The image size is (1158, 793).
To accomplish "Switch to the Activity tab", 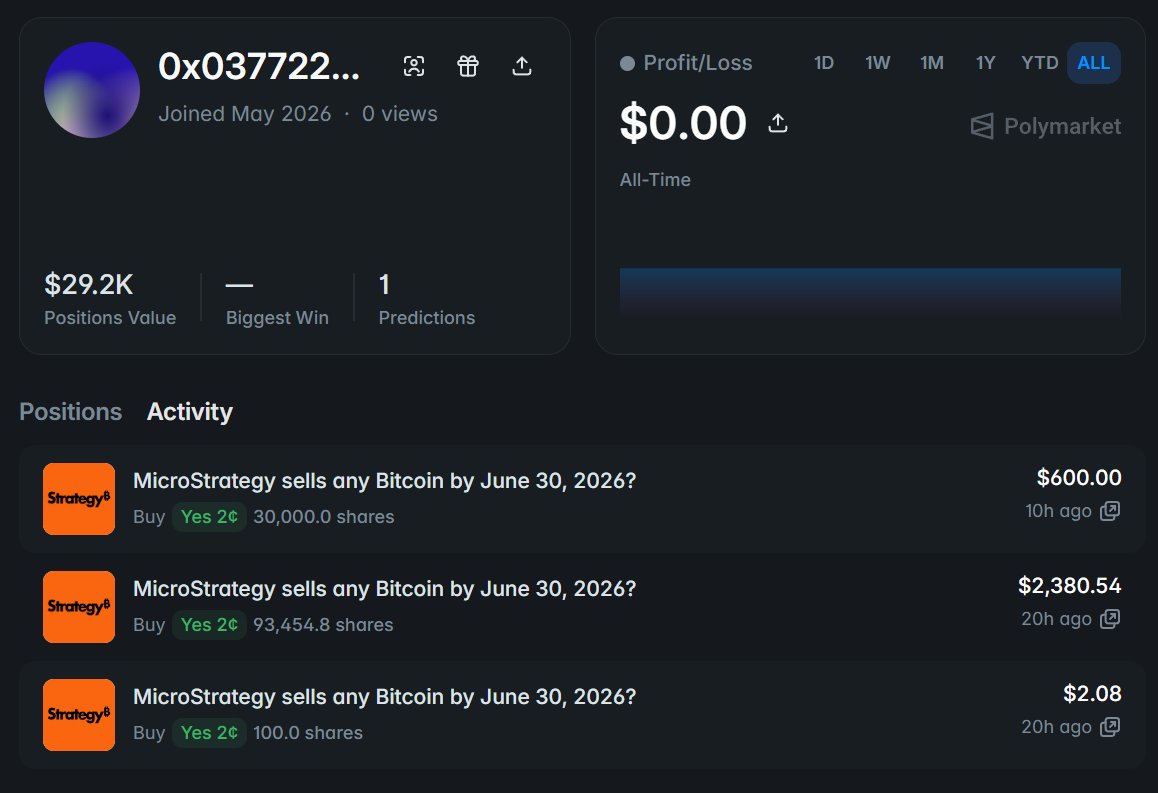I will [190, 411].
